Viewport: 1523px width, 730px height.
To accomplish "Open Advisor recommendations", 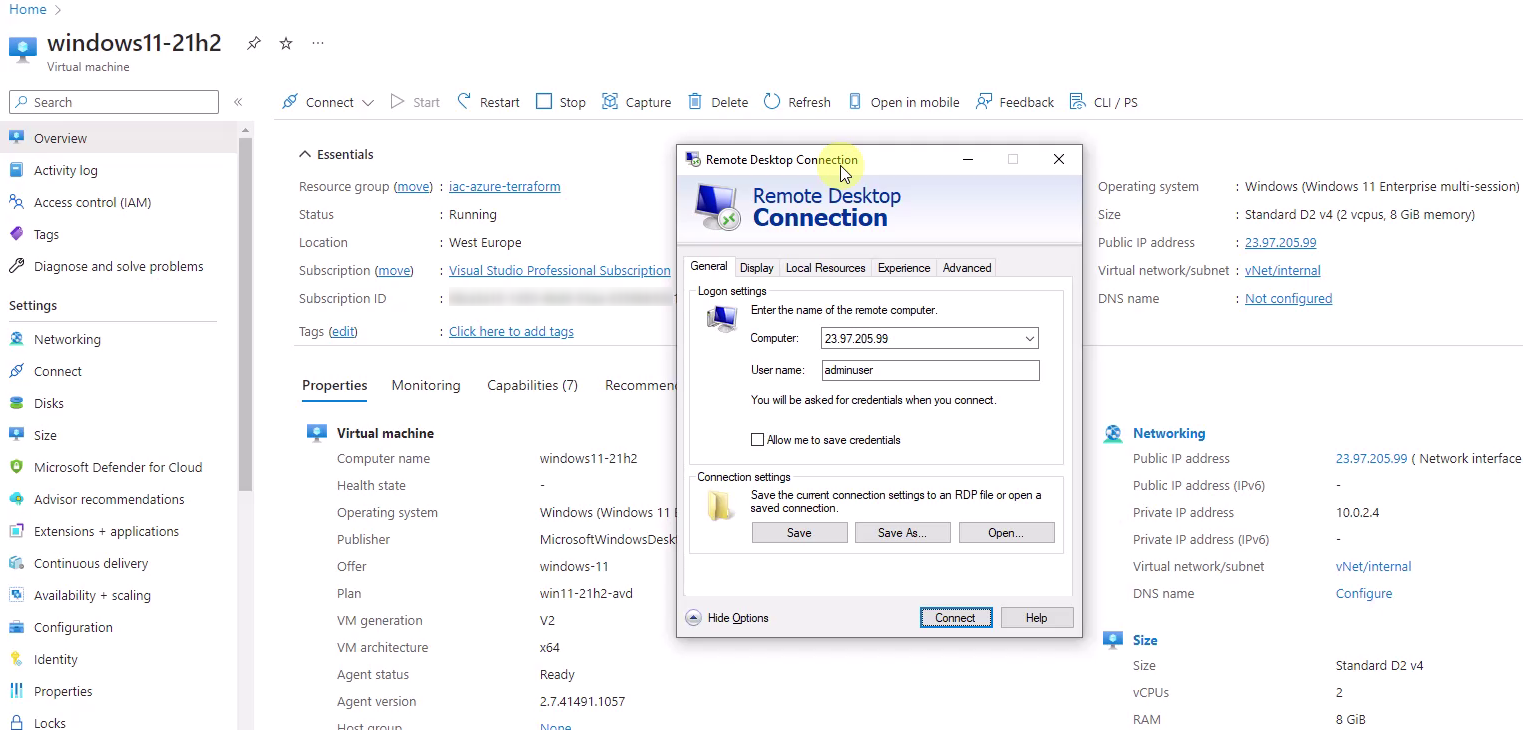I will [x=118, y=499].
